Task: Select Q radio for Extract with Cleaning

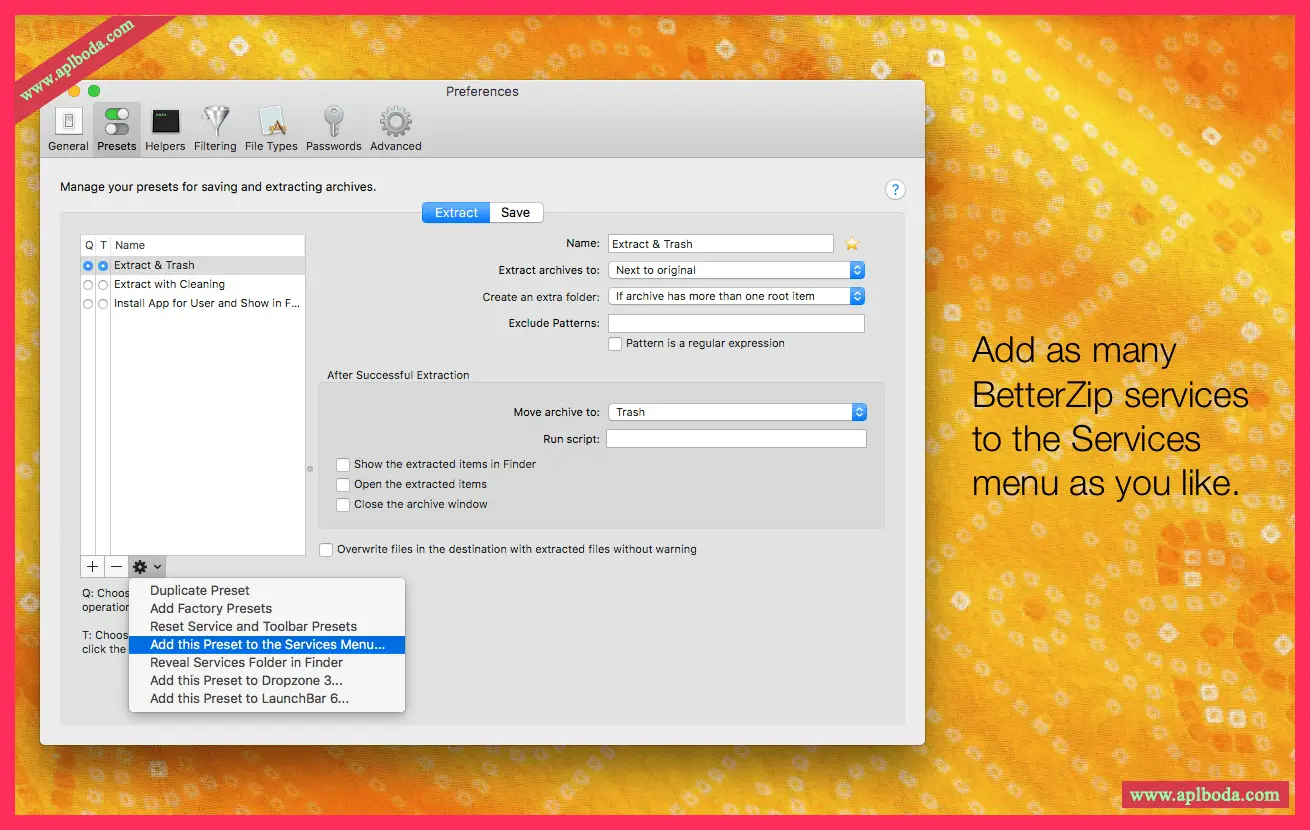Action: pyautogui.click(x=88, y=285)
